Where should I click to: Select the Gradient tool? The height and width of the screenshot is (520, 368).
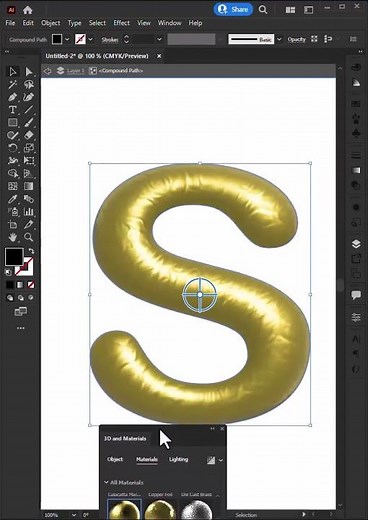29,186
